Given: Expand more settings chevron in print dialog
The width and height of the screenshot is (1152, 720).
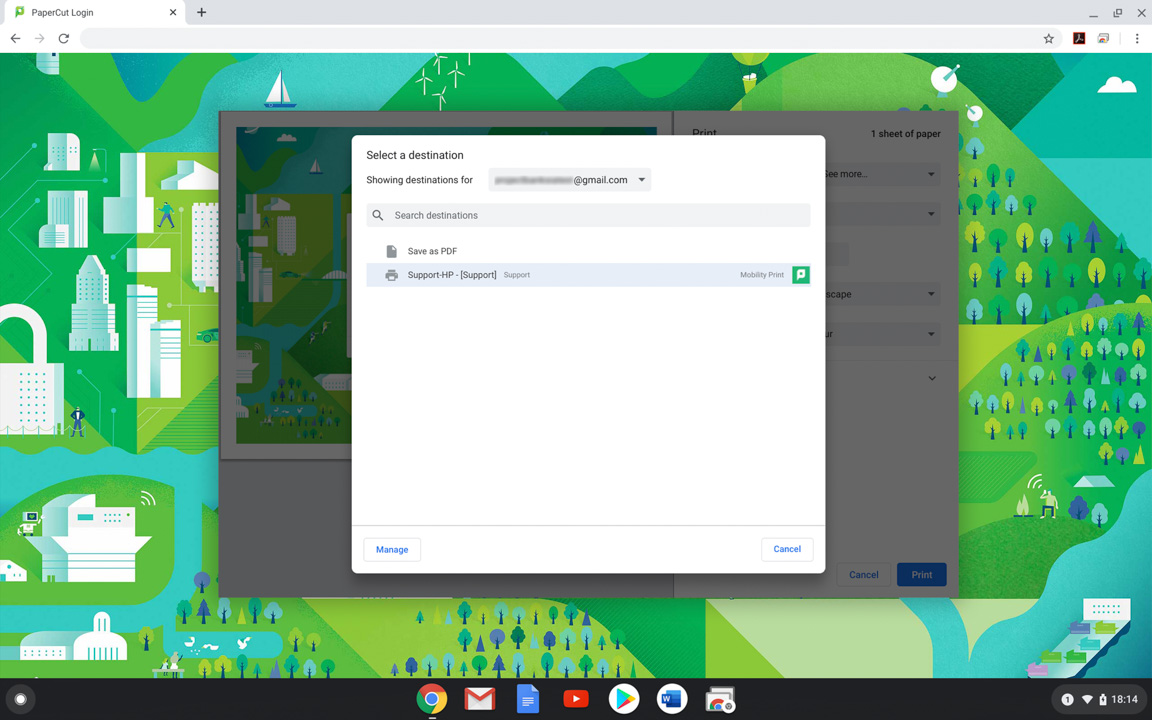Looking at the screenshot, I should (x=932, y=378).
